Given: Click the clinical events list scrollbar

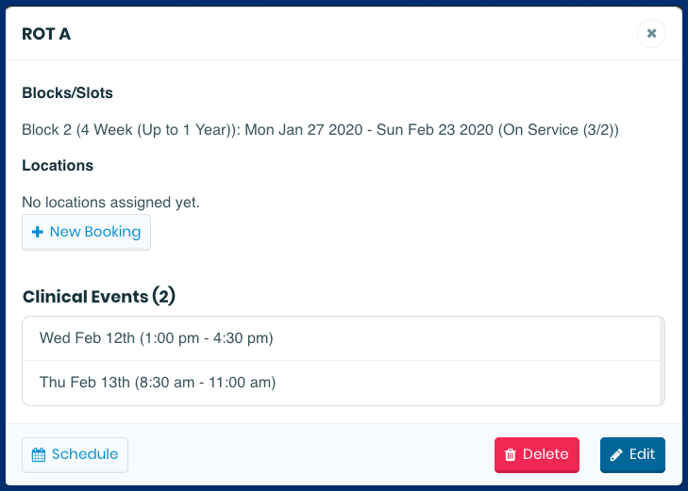Looking at the screenshot, I should coord(663,361).
